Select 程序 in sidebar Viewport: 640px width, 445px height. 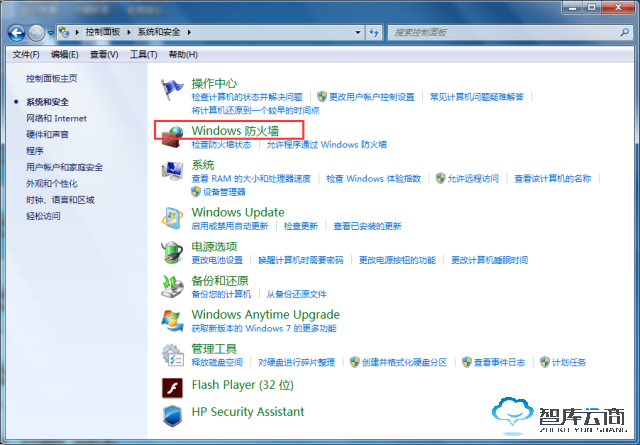pyautogui.click(x=35, y=151)
